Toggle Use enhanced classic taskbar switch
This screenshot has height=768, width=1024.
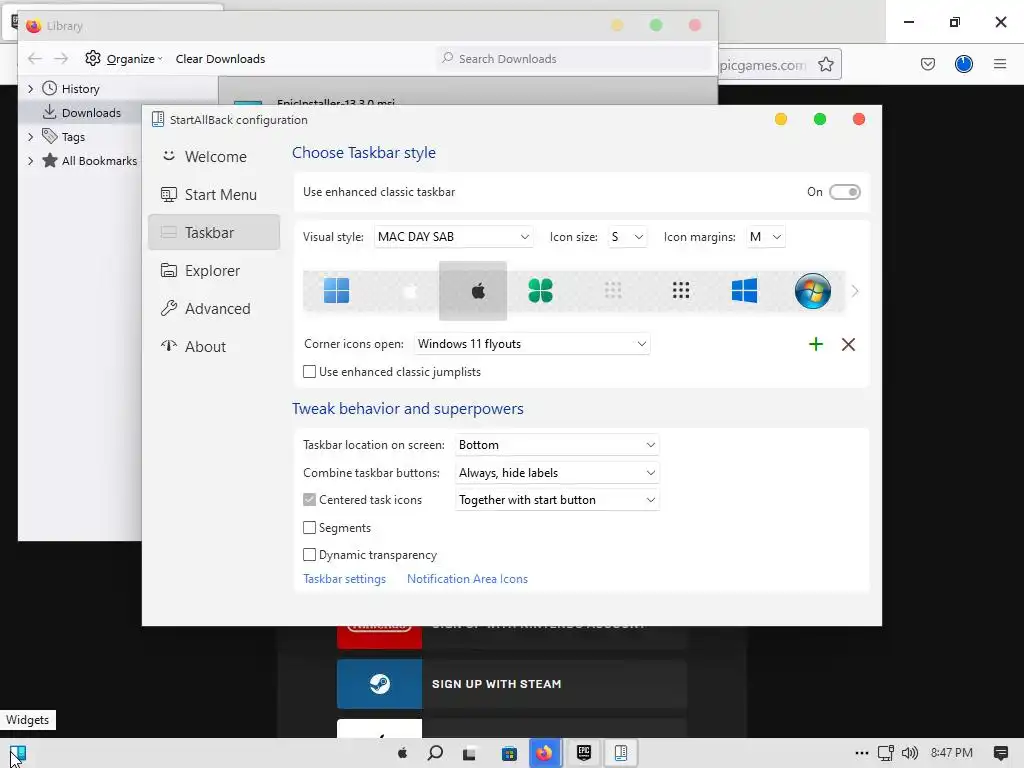844,192
